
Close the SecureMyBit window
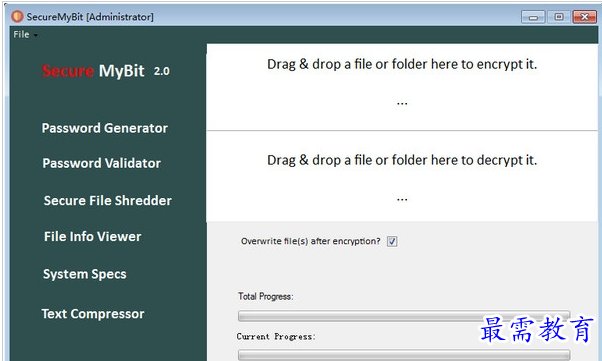pos(585,17)
